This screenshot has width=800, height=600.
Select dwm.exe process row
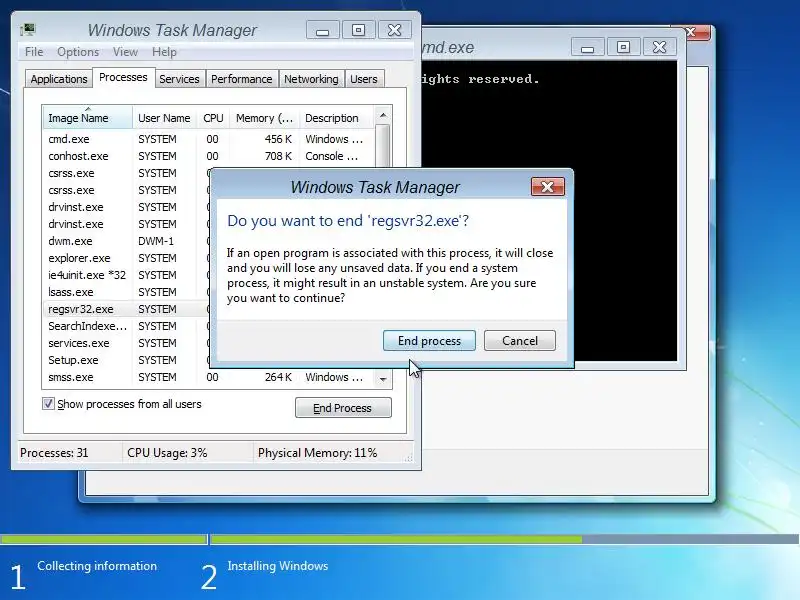(x=127, y=241)
